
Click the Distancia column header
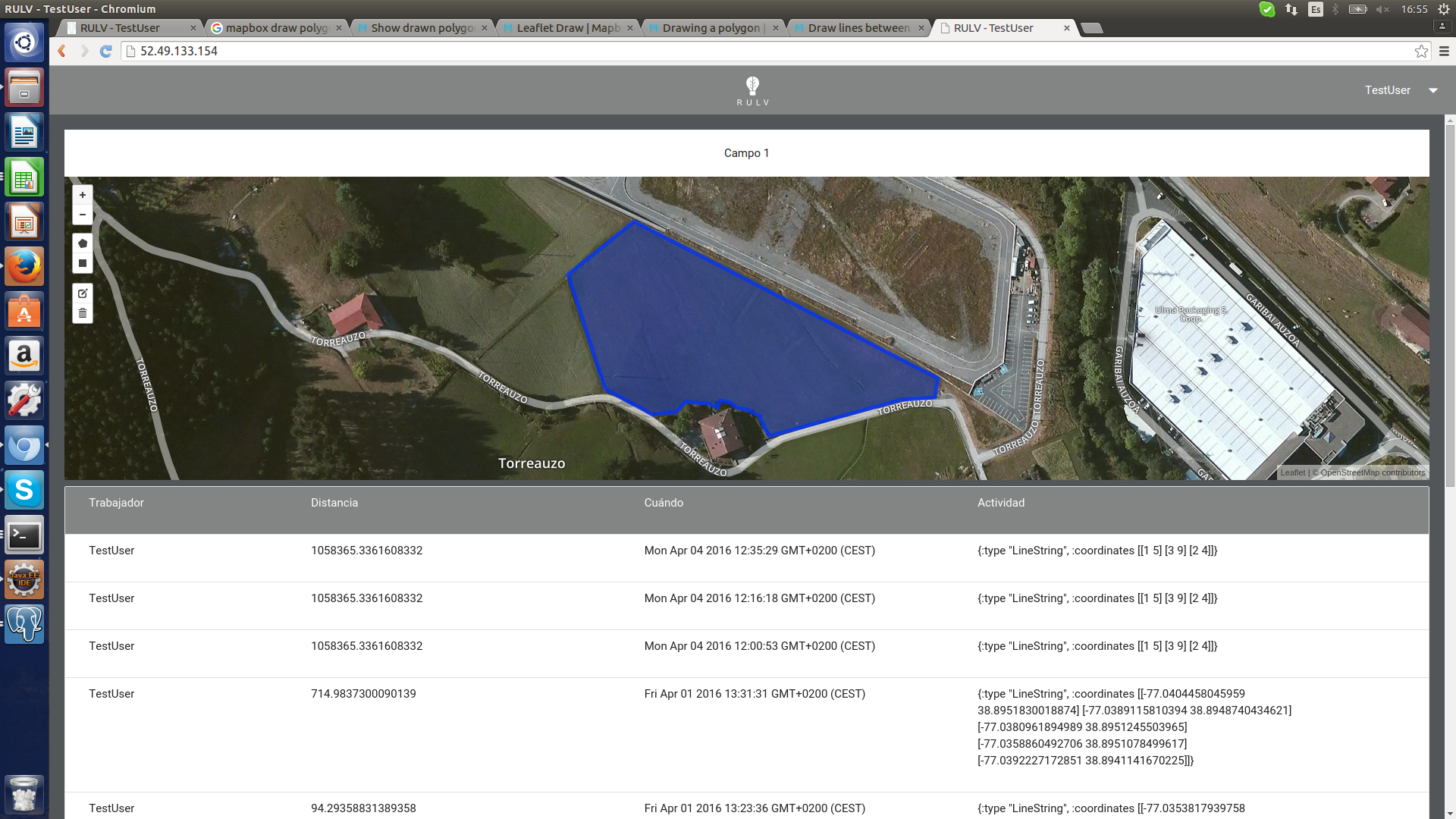[x=334, y=503]
